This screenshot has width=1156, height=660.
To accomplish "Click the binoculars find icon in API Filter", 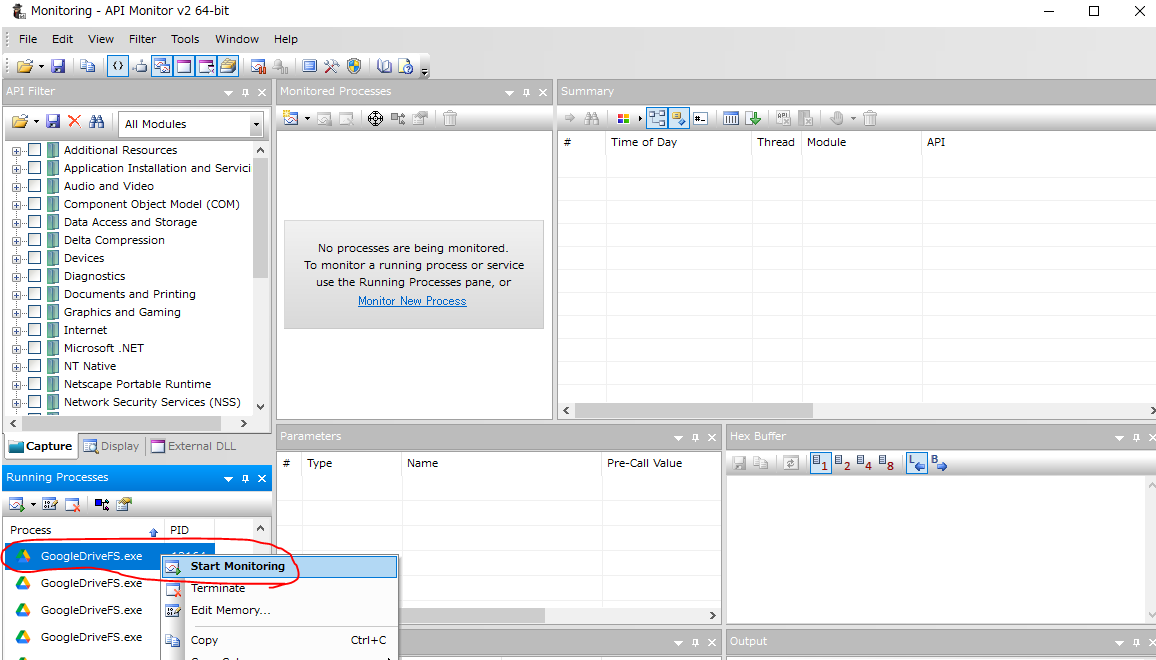I will 96,121.
